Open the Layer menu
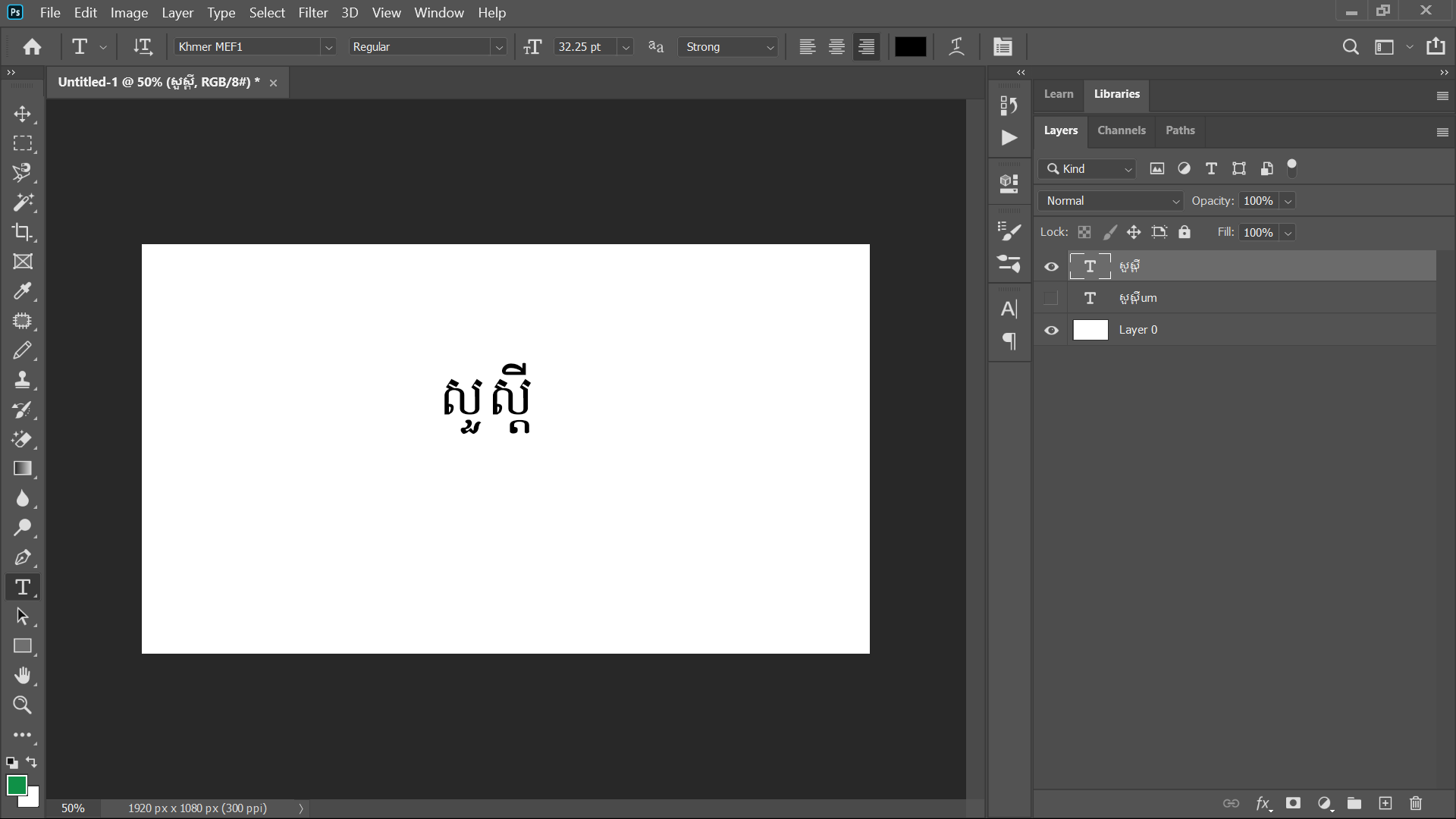 [177, 13]
